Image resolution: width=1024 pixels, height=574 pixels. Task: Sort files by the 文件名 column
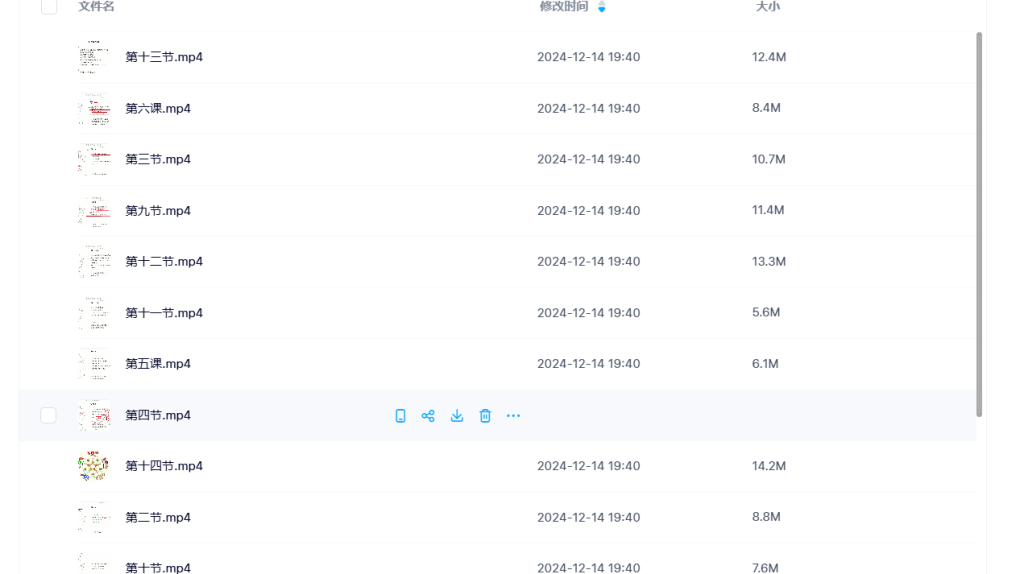(97, 7)
